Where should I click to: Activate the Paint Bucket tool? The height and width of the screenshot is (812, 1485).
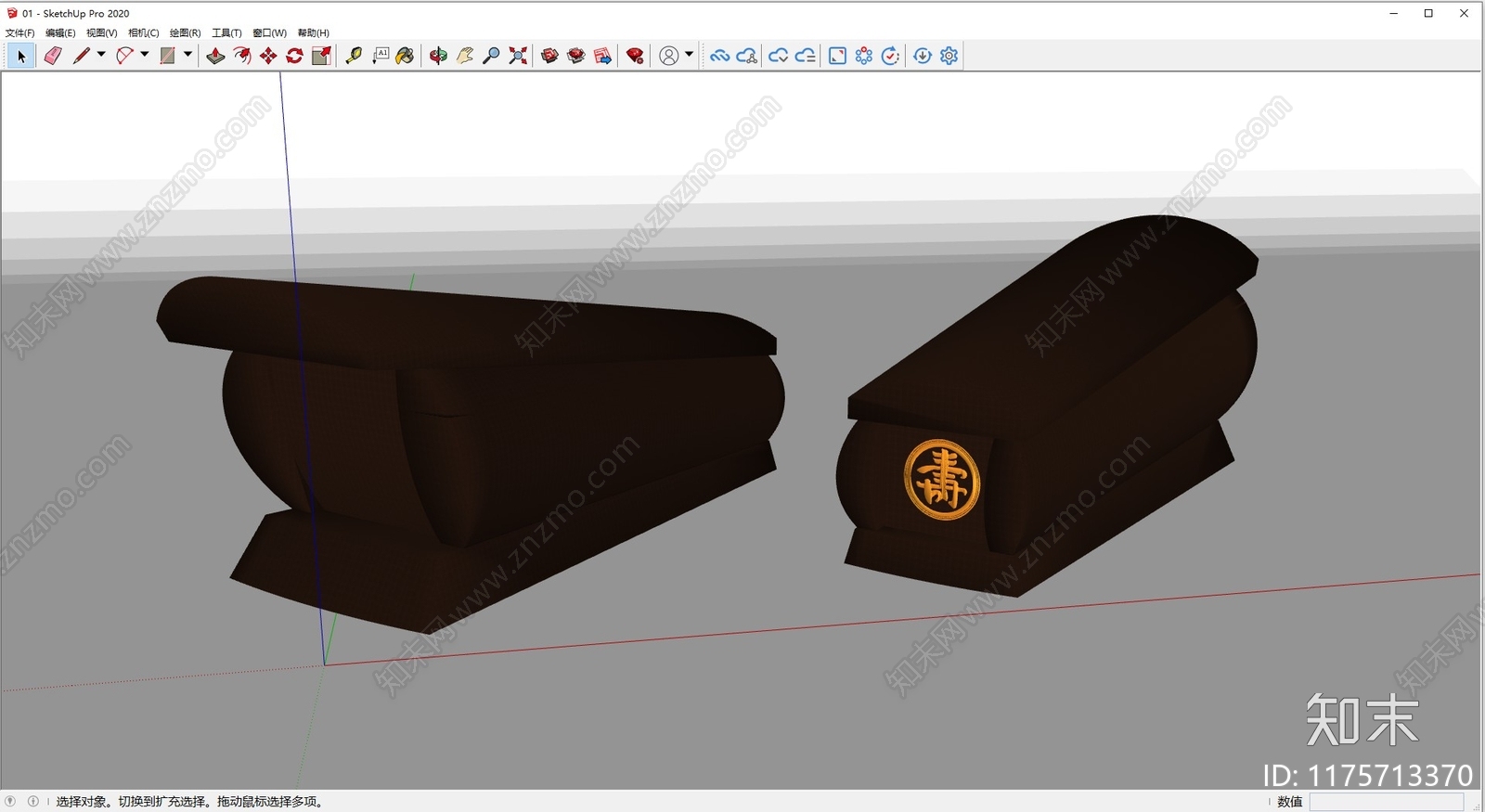pos(405,57)
